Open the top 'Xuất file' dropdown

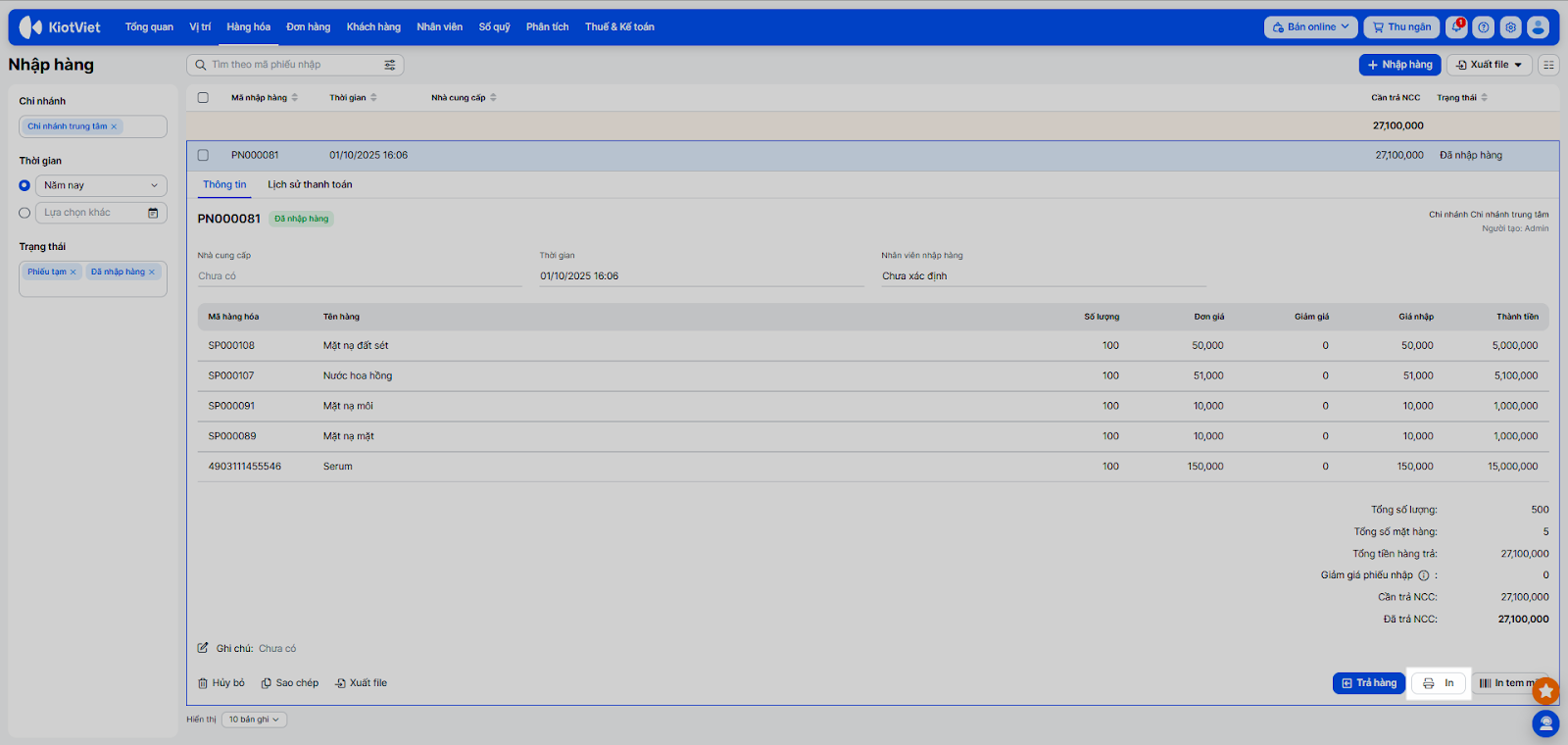(x=1489, y=65)
